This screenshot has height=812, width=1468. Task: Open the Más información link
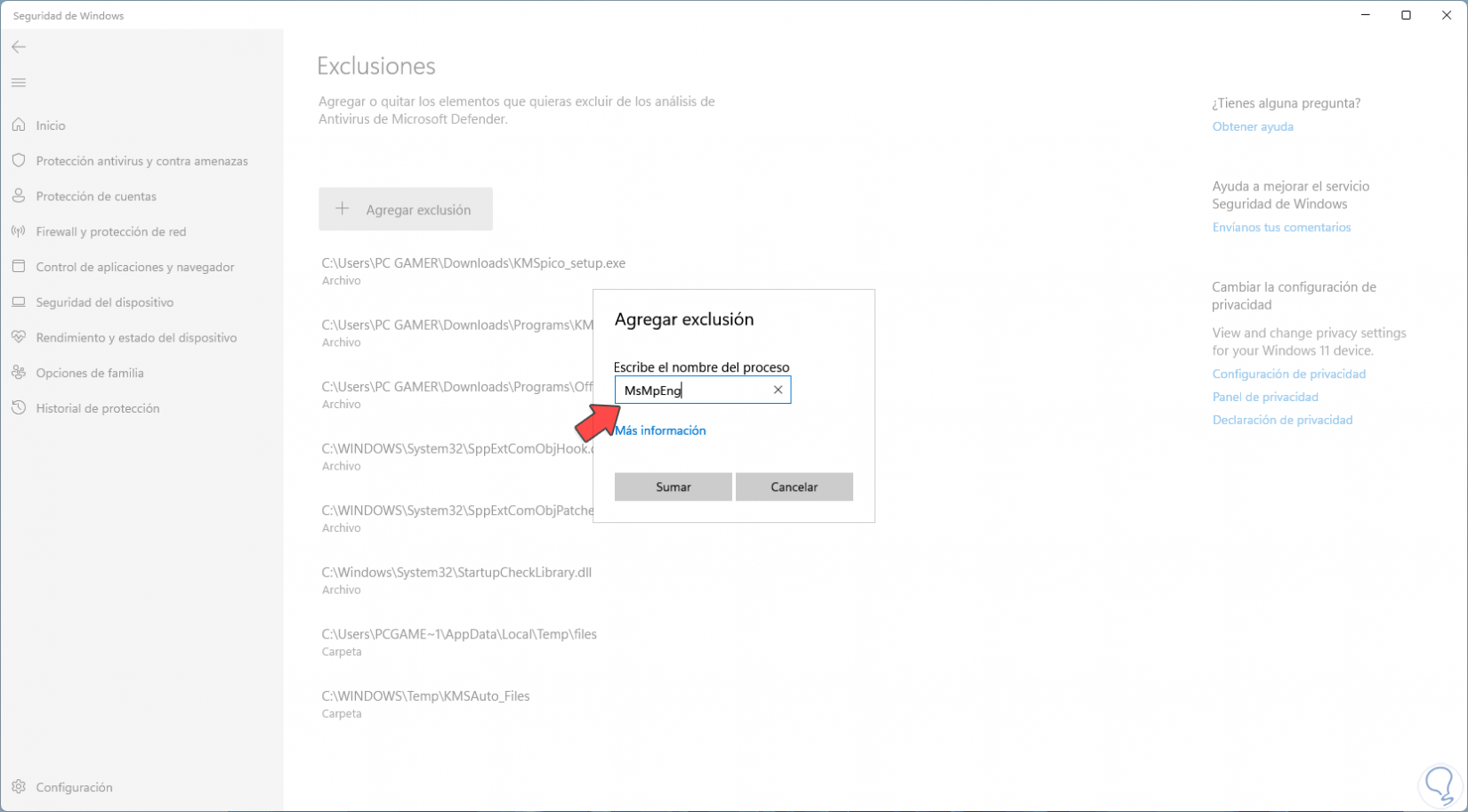[660, 430]
